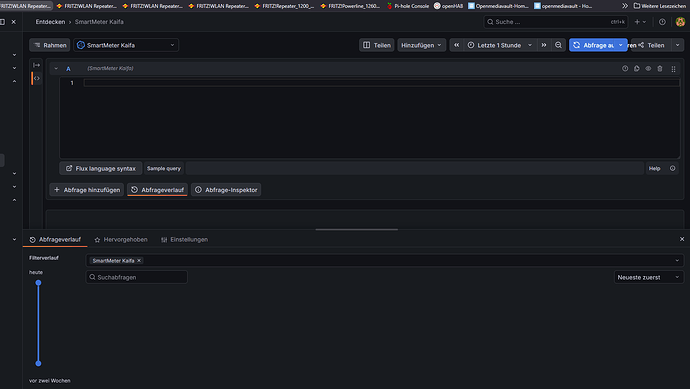This screenshot has width=690, height=389.
Task: Close the side menu with X icon
Action: coord(14,22)
